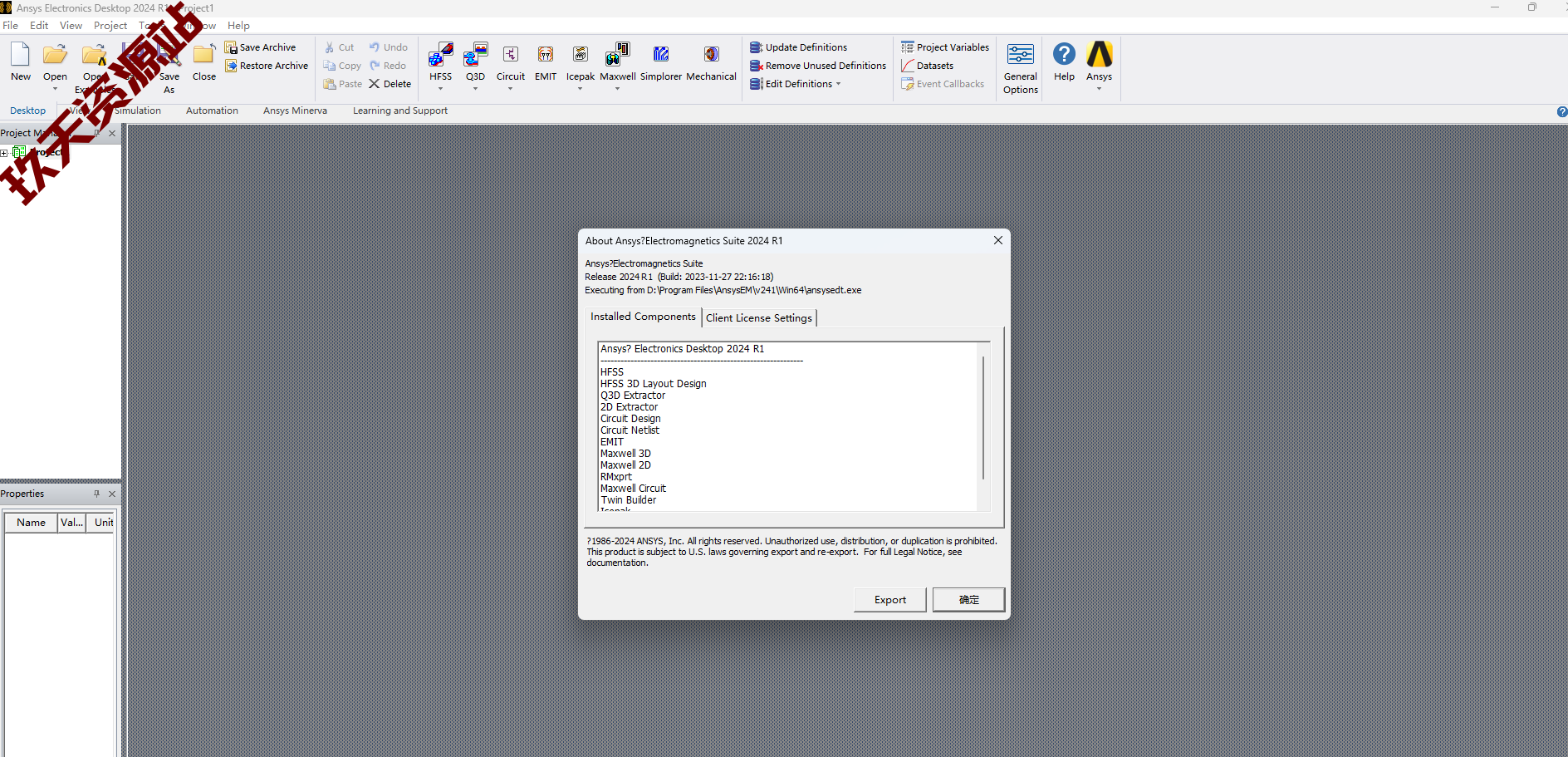This screenshot has width=1568, height=757.
Task: Open the View menu
Action: coord(71,26)
